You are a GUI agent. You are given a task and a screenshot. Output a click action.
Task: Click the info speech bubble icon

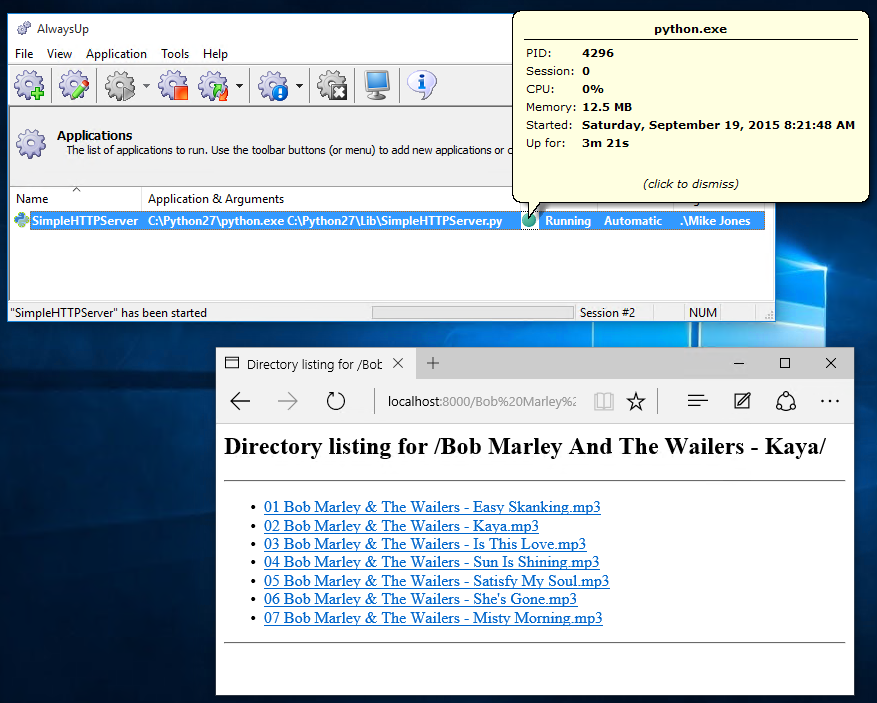tap(422, 85)
